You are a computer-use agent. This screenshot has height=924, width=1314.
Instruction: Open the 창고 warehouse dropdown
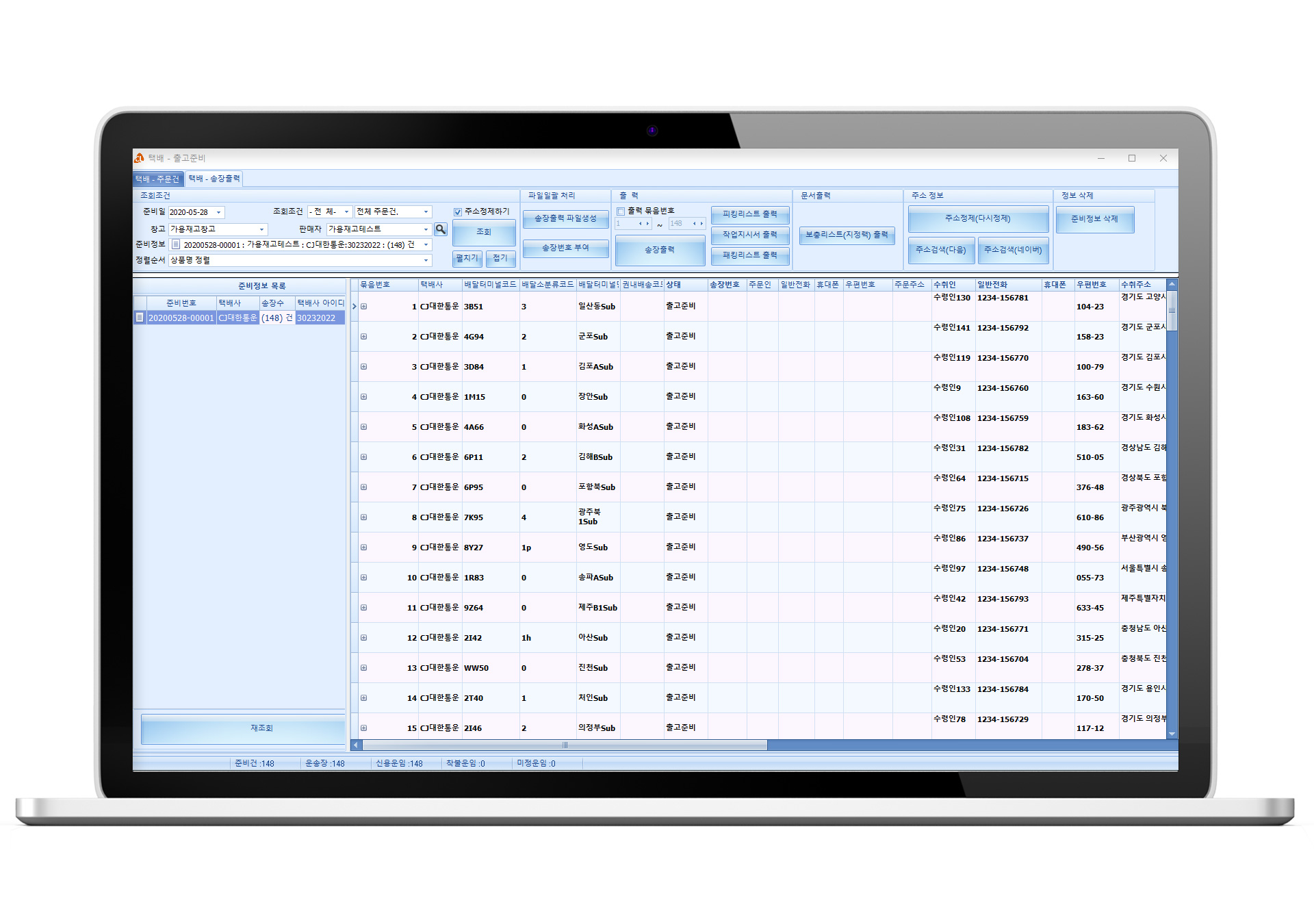(x=261, y=229)
